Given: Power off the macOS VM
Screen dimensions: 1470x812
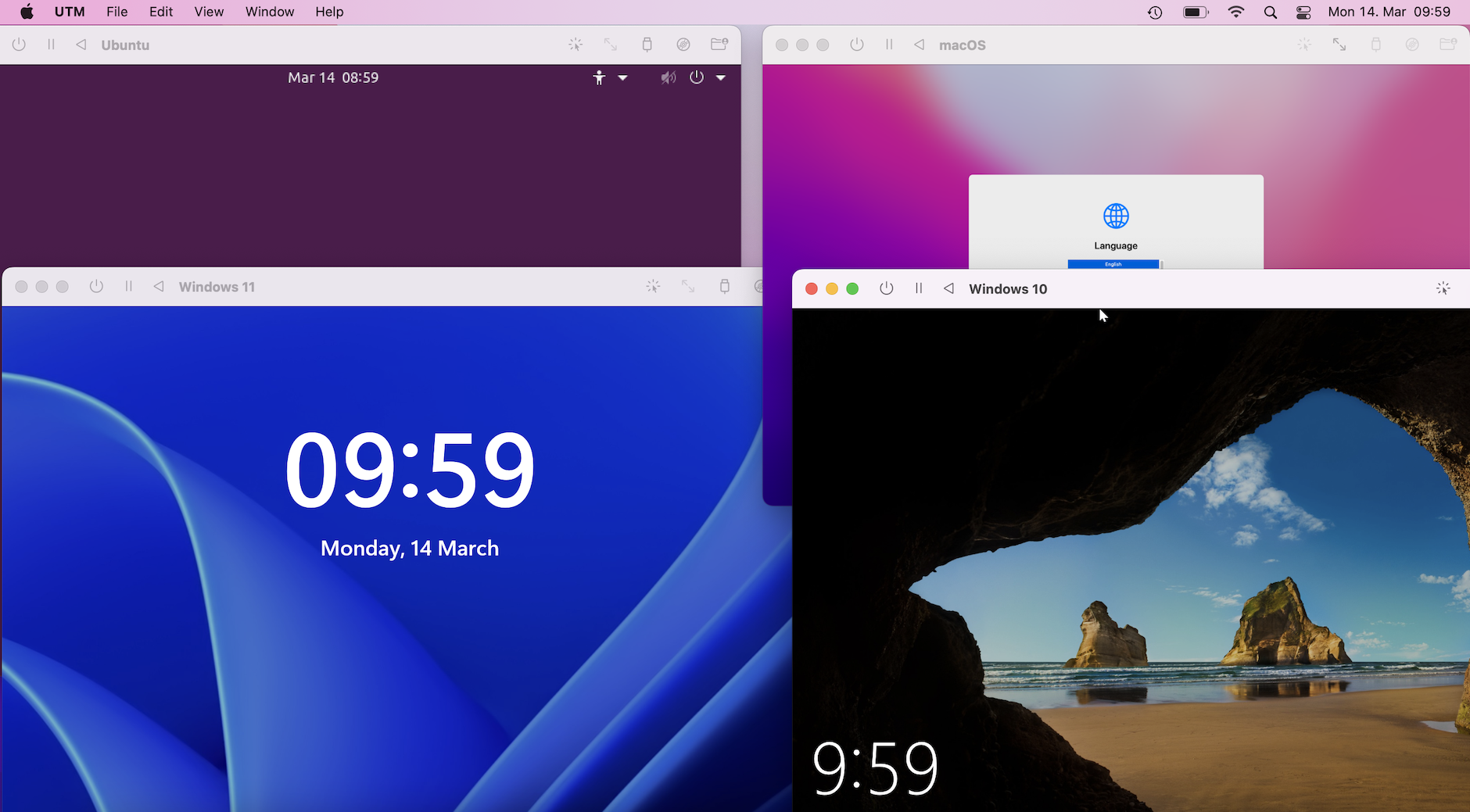Looking at the screenshot, I should click(857, 45).
